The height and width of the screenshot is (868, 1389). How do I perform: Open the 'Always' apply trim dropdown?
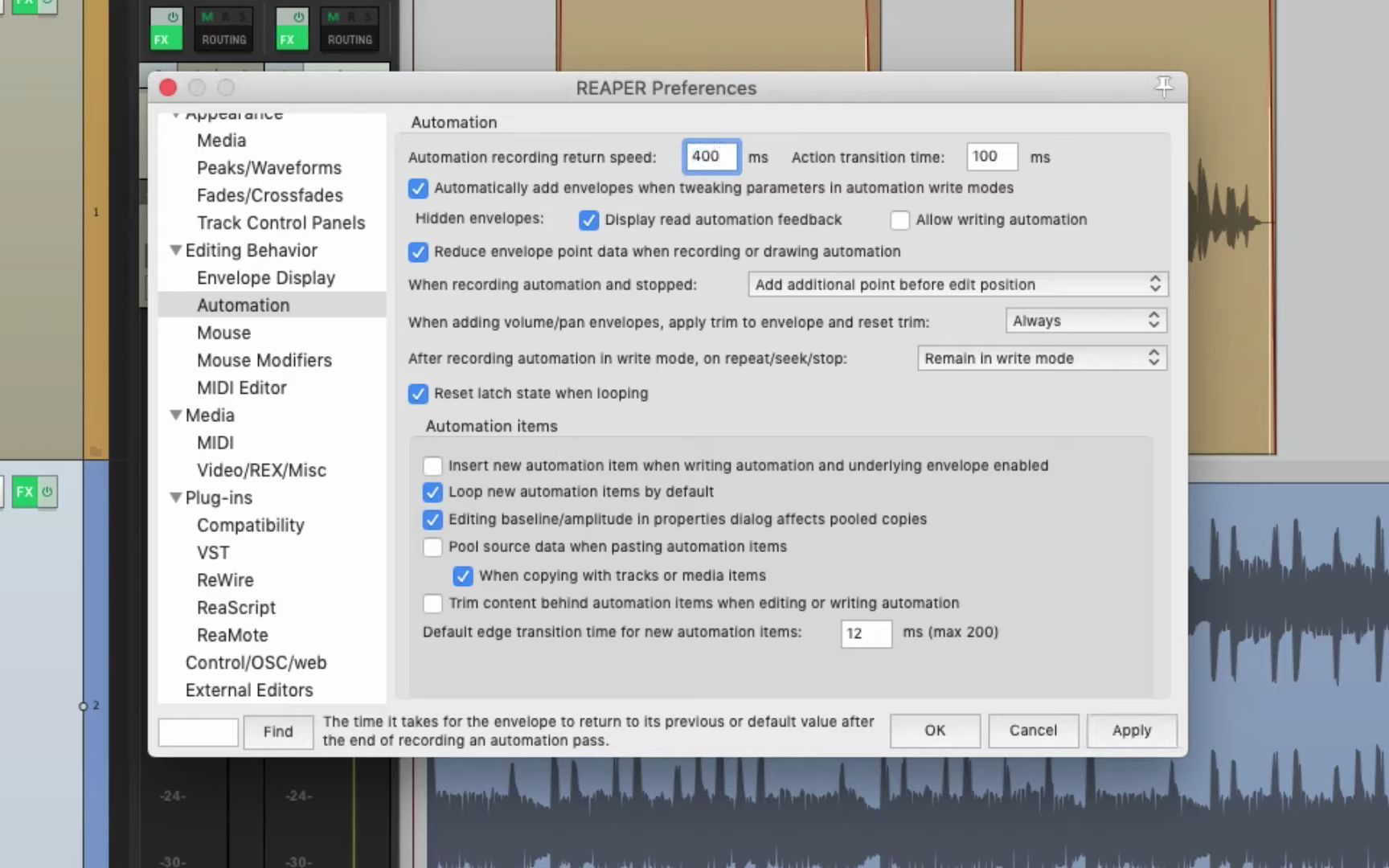(x=1086, y=321)
